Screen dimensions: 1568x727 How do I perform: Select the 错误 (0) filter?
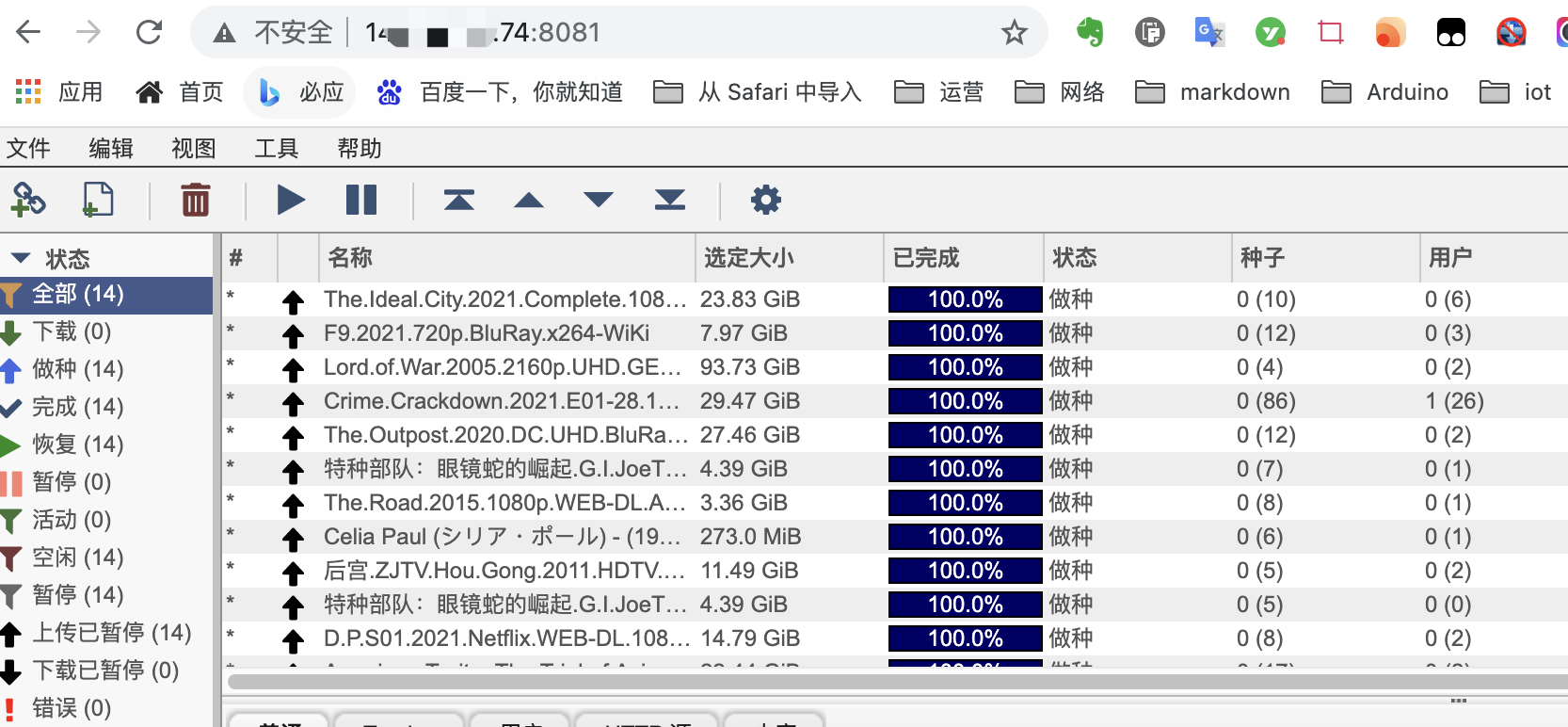pyautogui.click(x=72, y=708)
